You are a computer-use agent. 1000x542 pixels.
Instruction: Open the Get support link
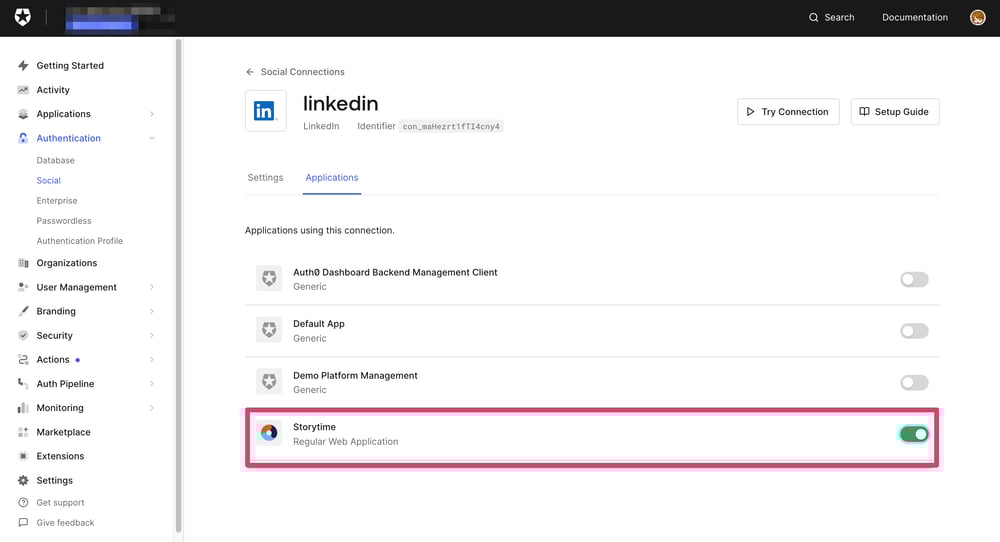[x=60, y=502]
